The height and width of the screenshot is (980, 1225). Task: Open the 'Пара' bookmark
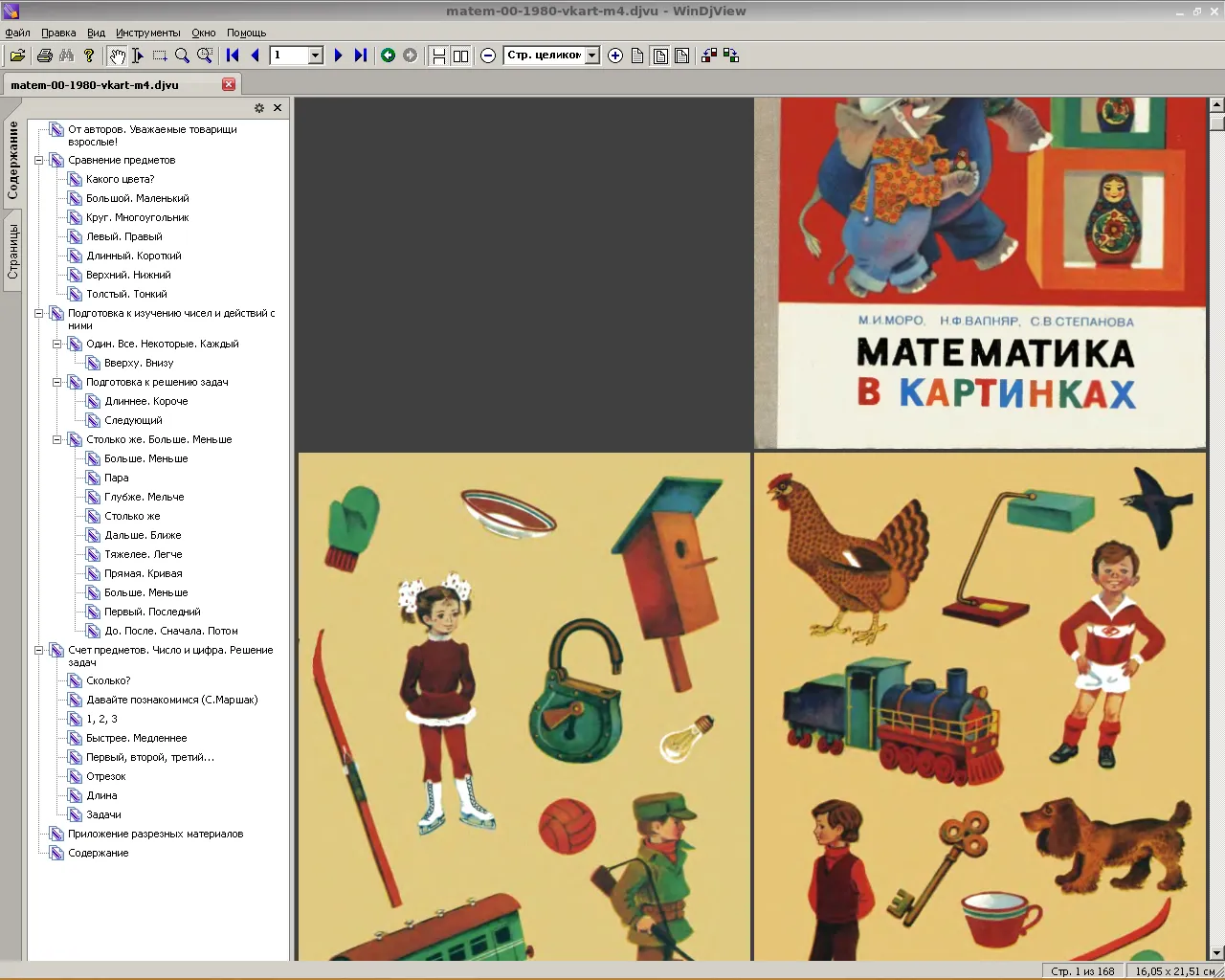pyautogui.click(x=116, y=478)
